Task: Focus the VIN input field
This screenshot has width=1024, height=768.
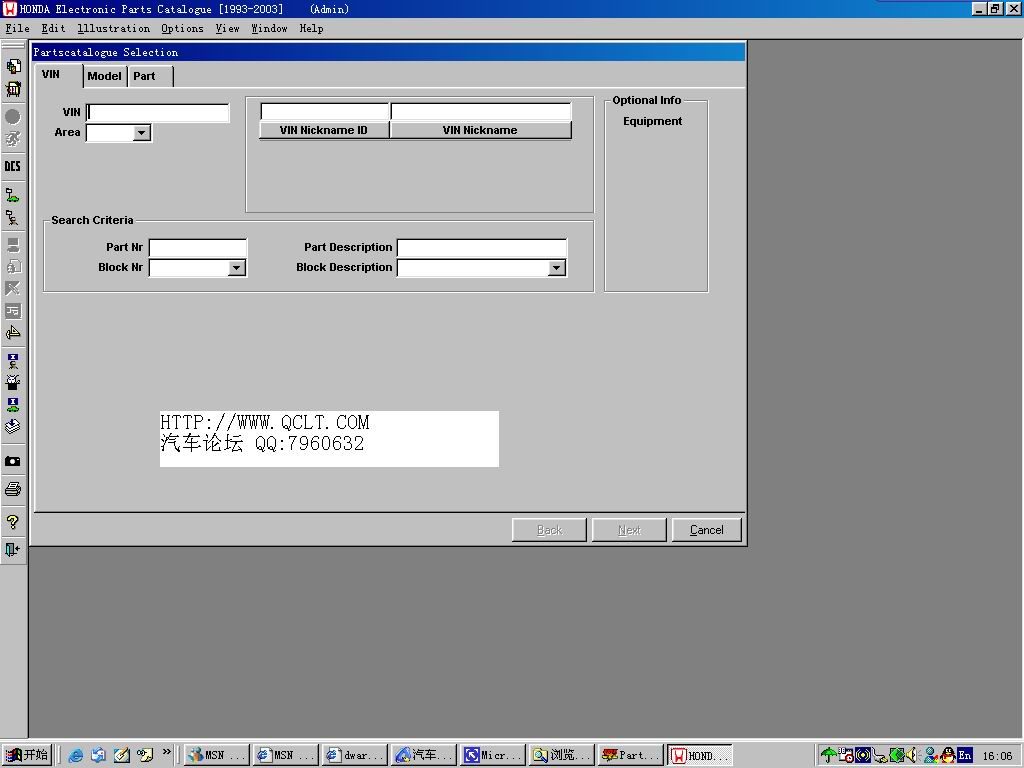Action: 158,112
